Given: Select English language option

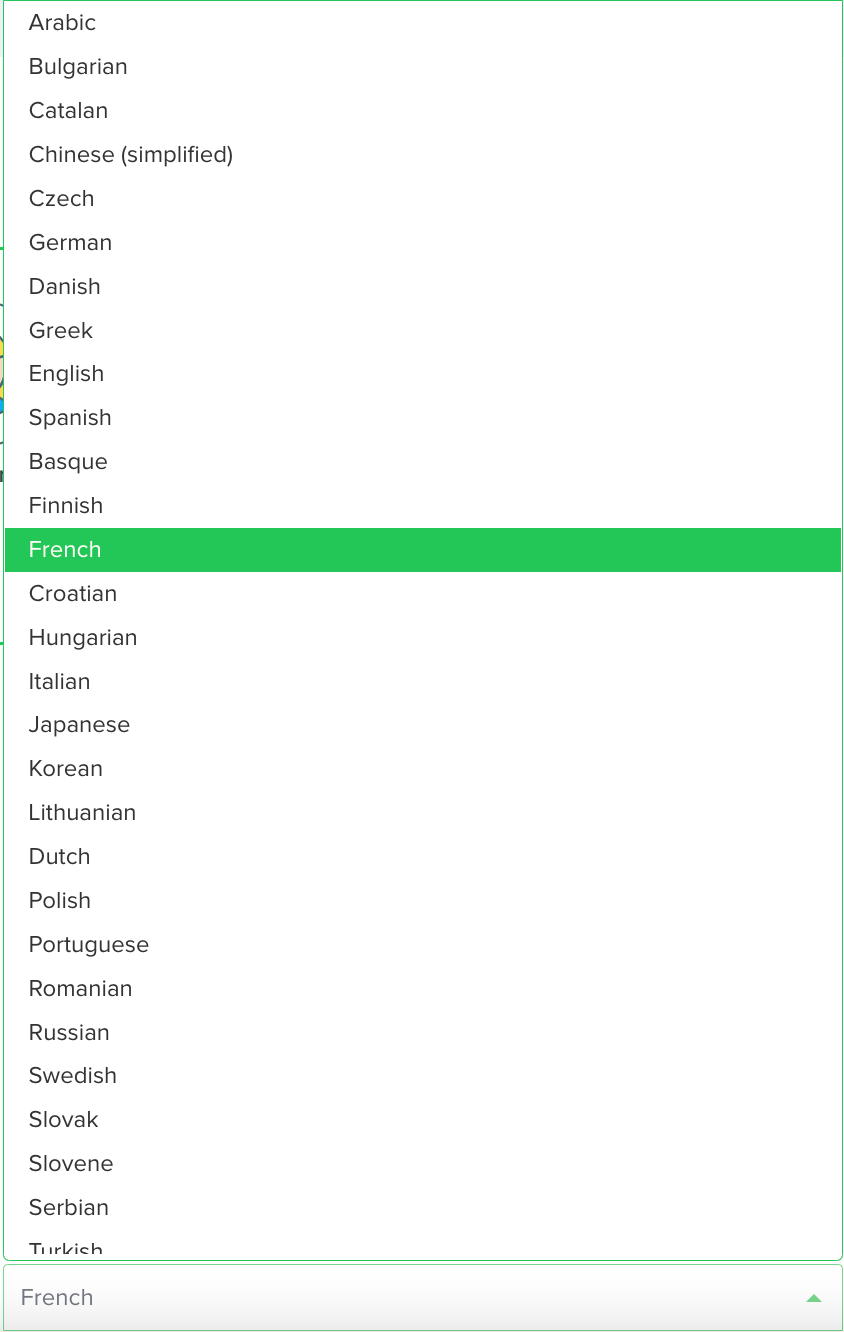Looking at the screenshot, I should click(x=422, y=373).
